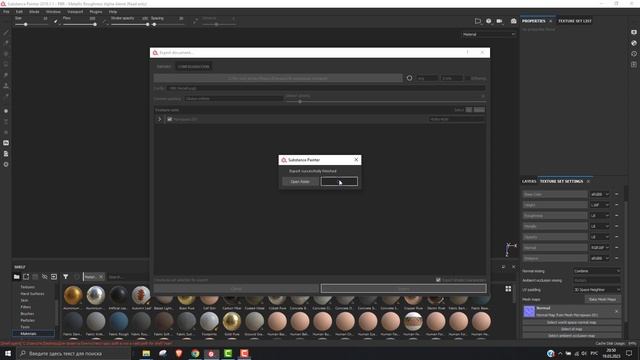Open Brave browser from the taskbar
The image size is (640, 360).
[x=179, y=353]
